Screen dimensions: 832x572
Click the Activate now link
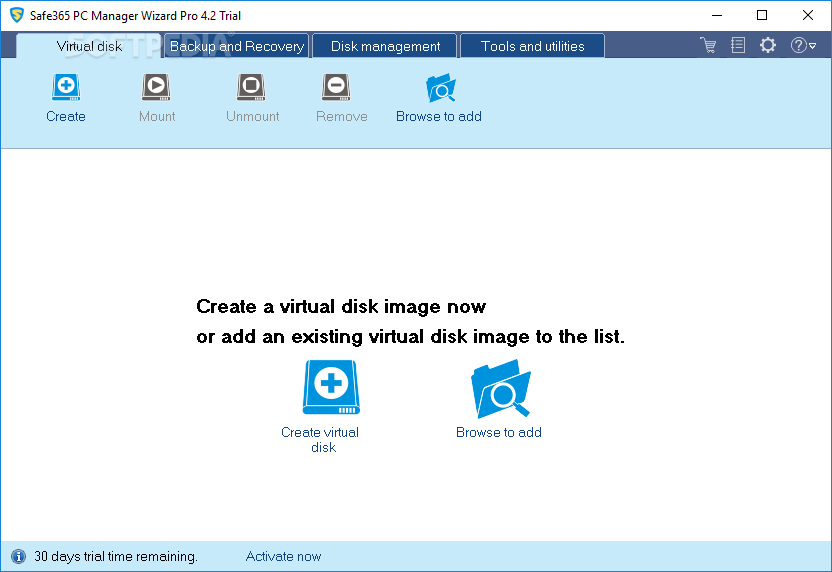point(283,556)
